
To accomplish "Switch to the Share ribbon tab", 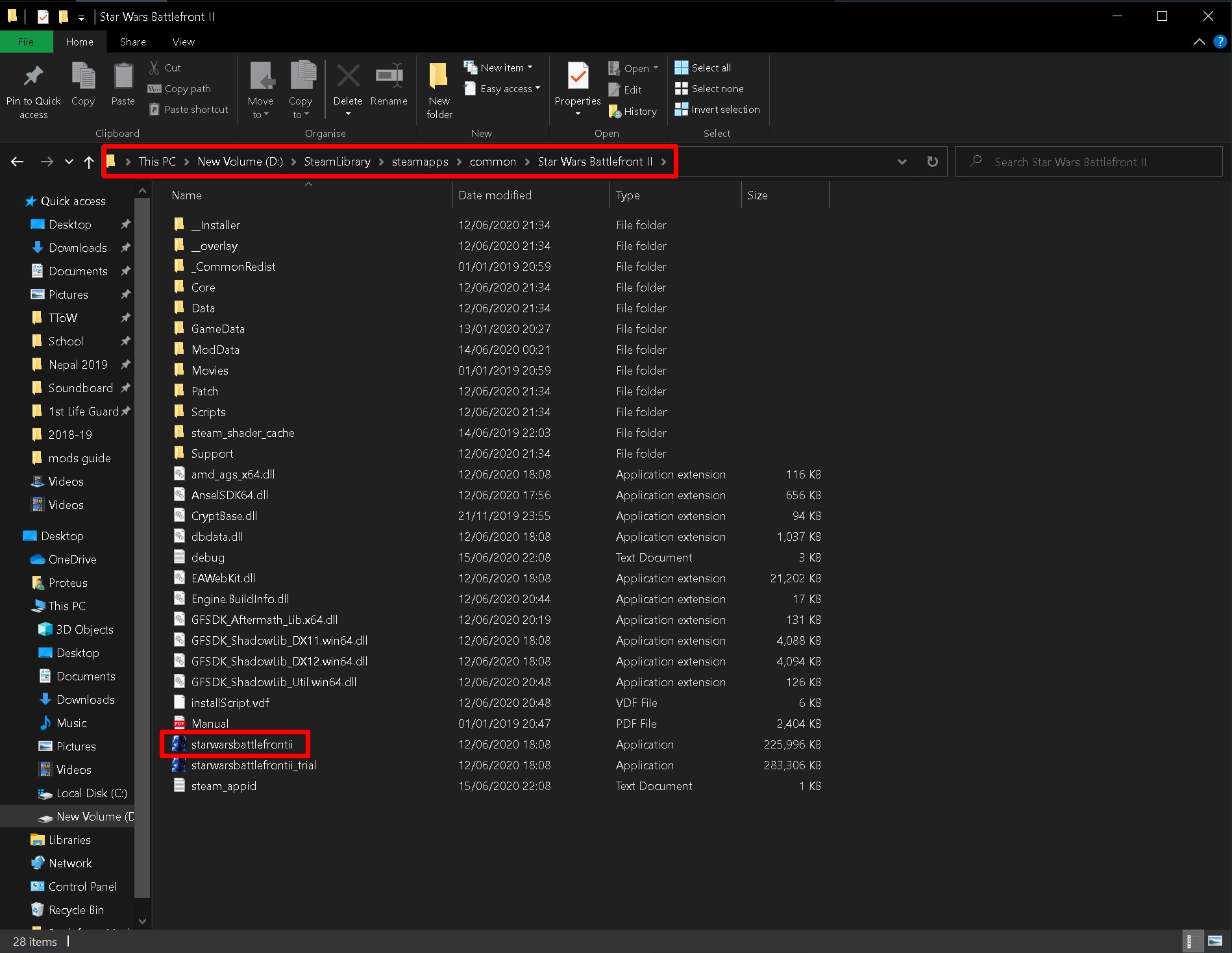I will [133, 42].
